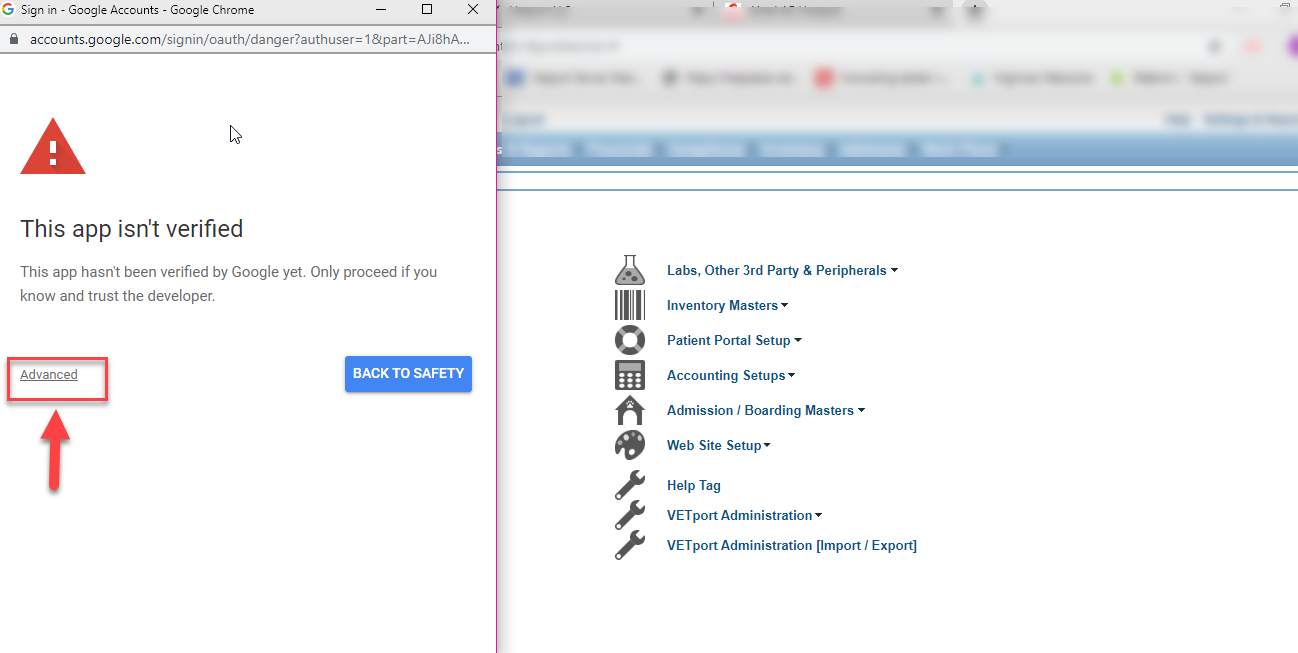1298x653 pixels.
Task: Click the wrench icon beside VETport Administration [Import / Export]
Action: (629, 545)
